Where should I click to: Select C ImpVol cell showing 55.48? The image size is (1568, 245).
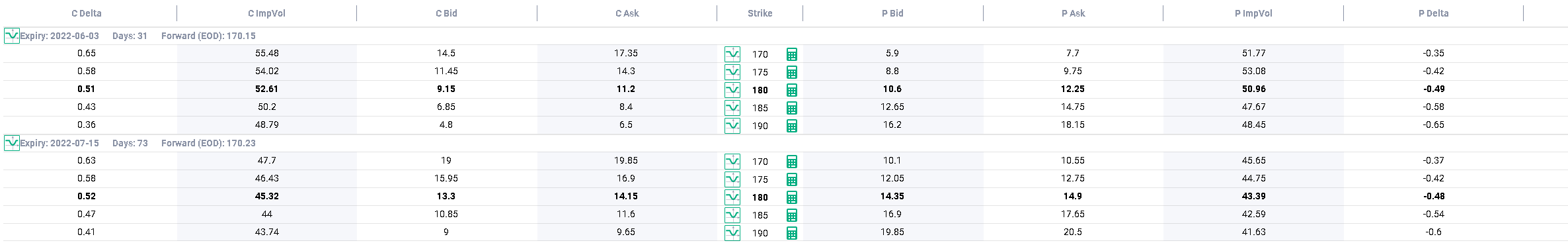[x=266, y=54]
